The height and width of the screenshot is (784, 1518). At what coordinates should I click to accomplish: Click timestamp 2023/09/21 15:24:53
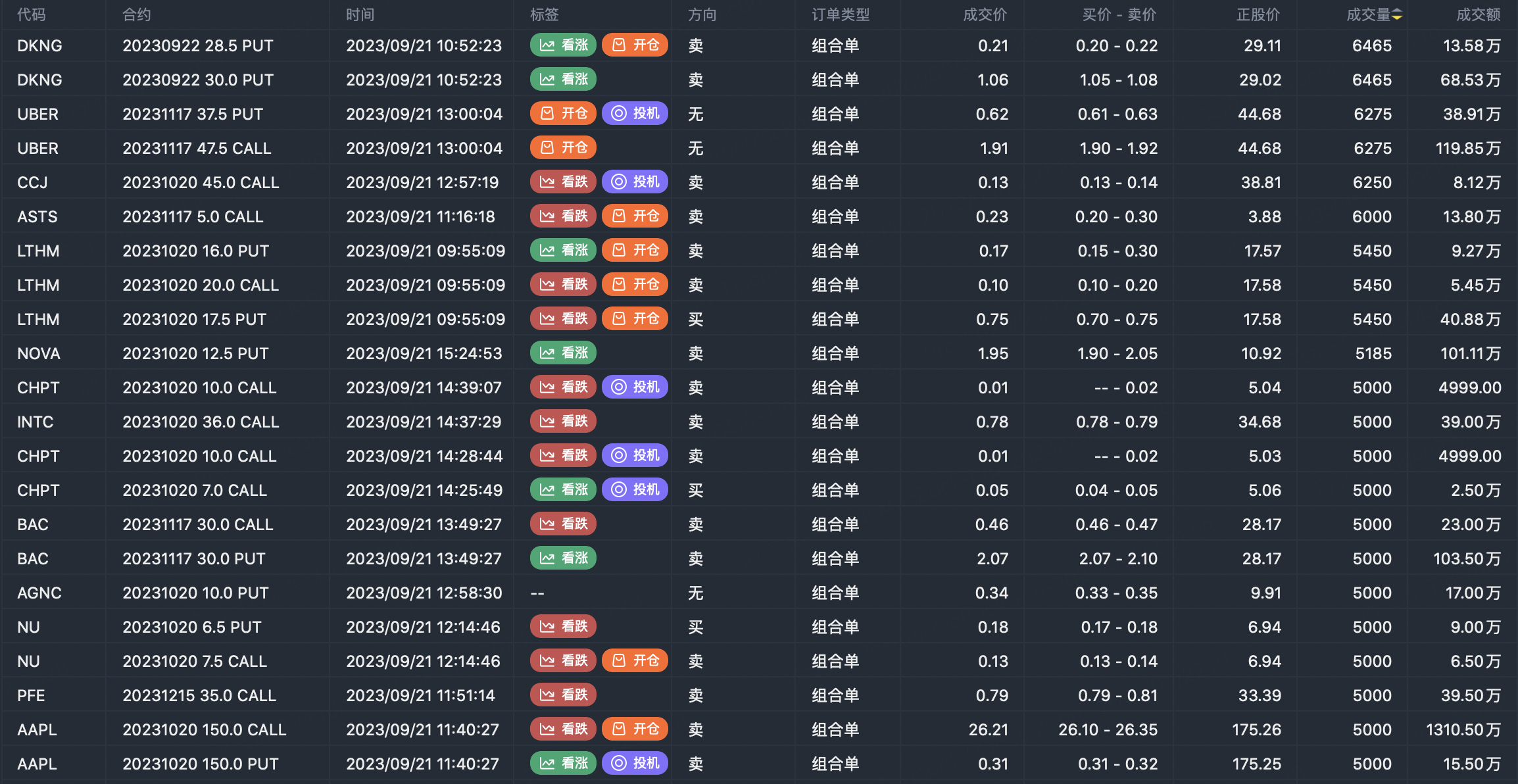pos(424,353)
